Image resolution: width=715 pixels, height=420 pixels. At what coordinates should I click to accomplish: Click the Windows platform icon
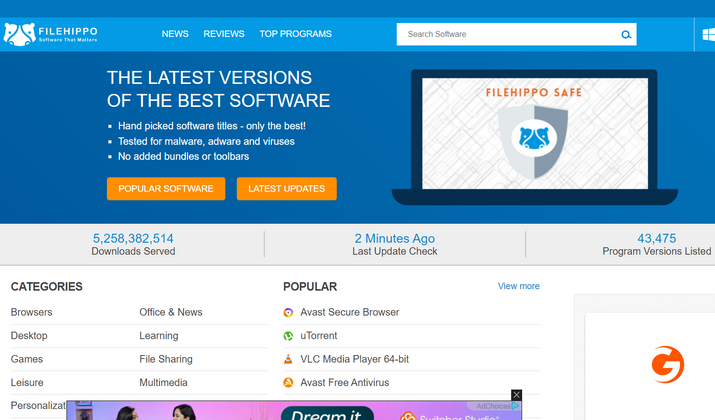[708, 34]
